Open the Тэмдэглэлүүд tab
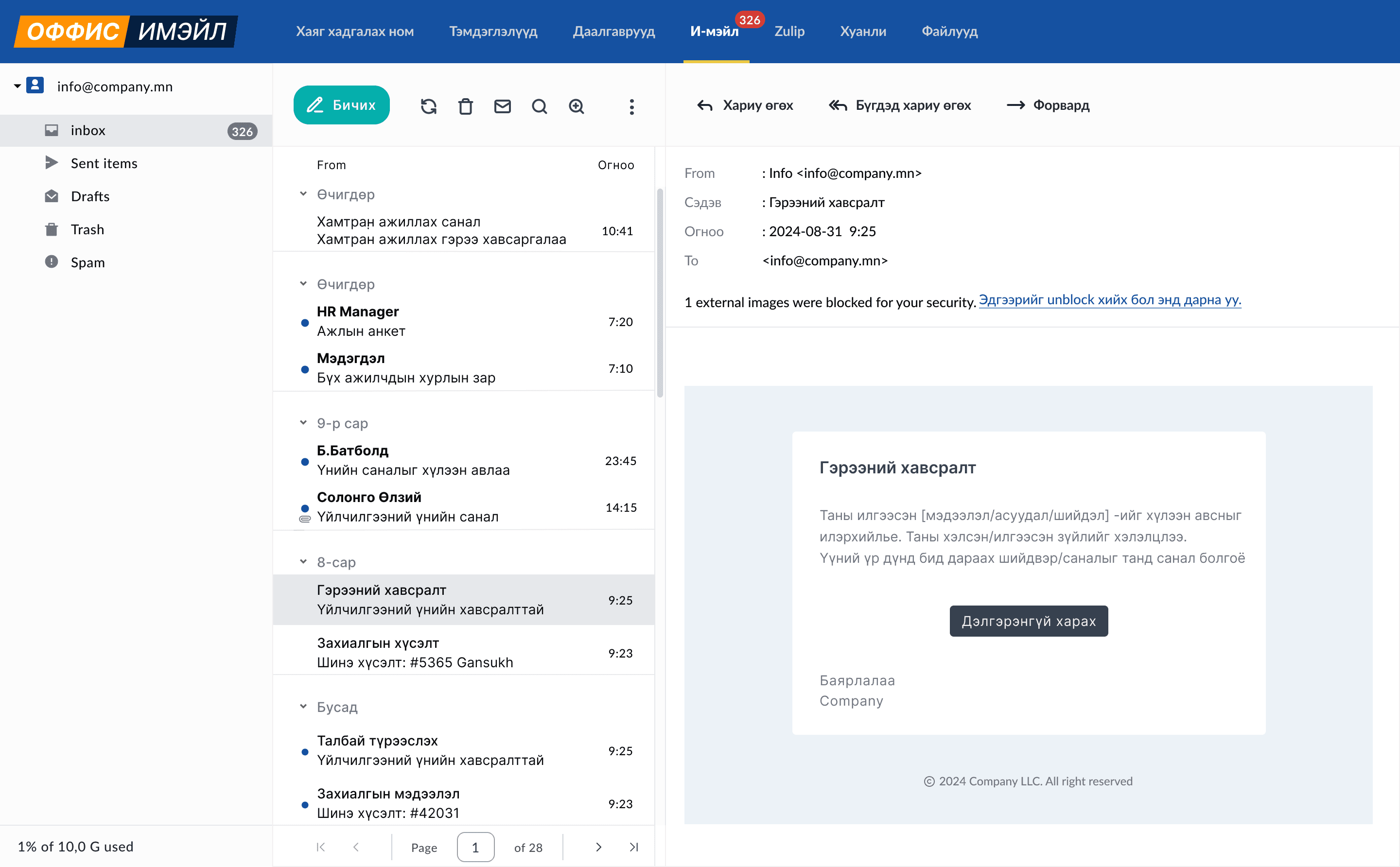 click(492, 31)
